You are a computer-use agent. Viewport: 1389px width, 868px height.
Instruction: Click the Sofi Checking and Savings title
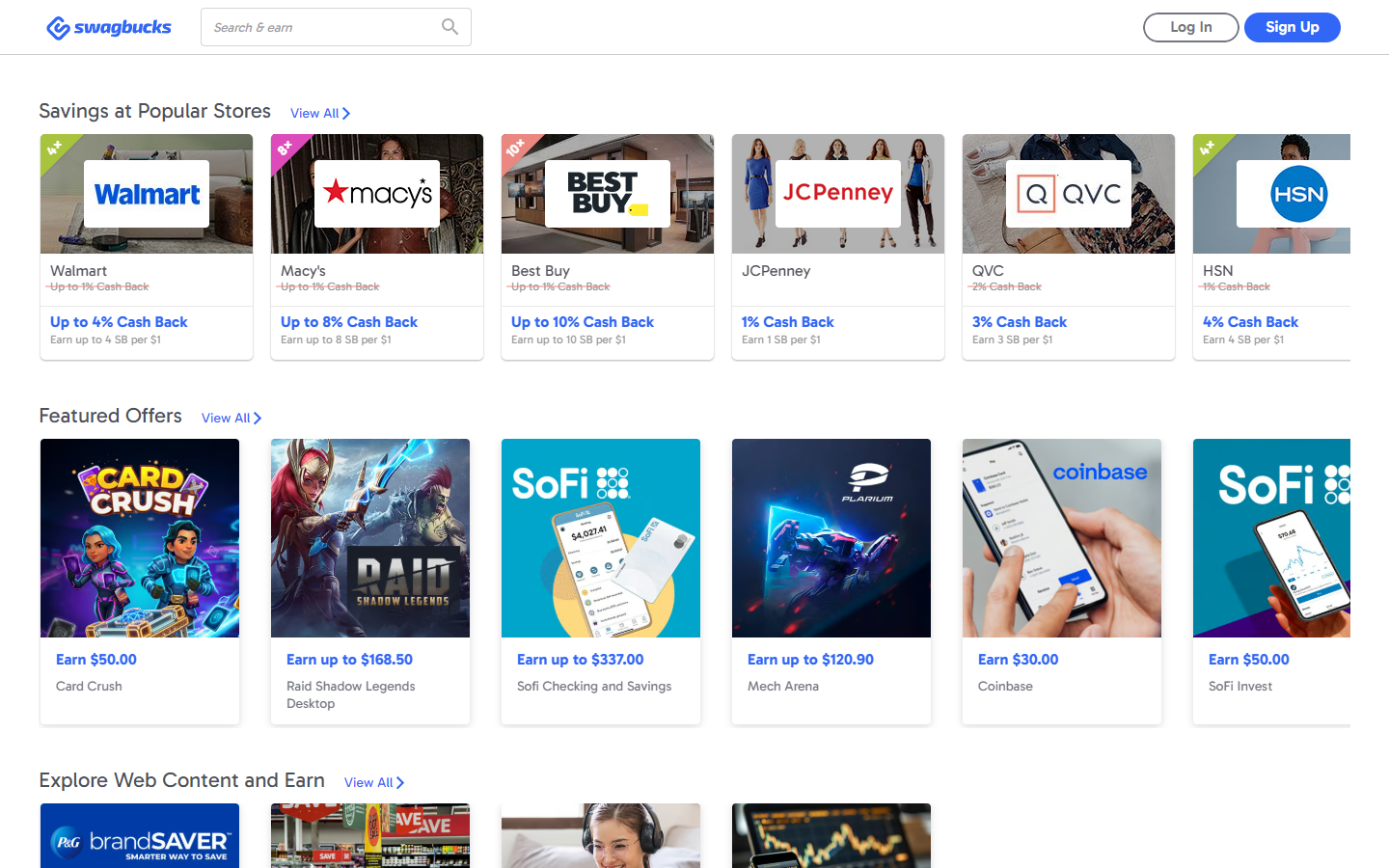[x=594, y=686]
